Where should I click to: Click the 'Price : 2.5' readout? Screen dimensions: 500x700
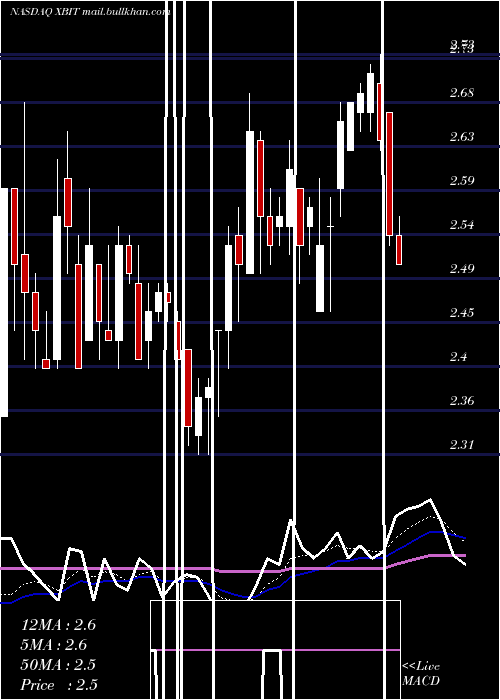click(x=59, y=684)
